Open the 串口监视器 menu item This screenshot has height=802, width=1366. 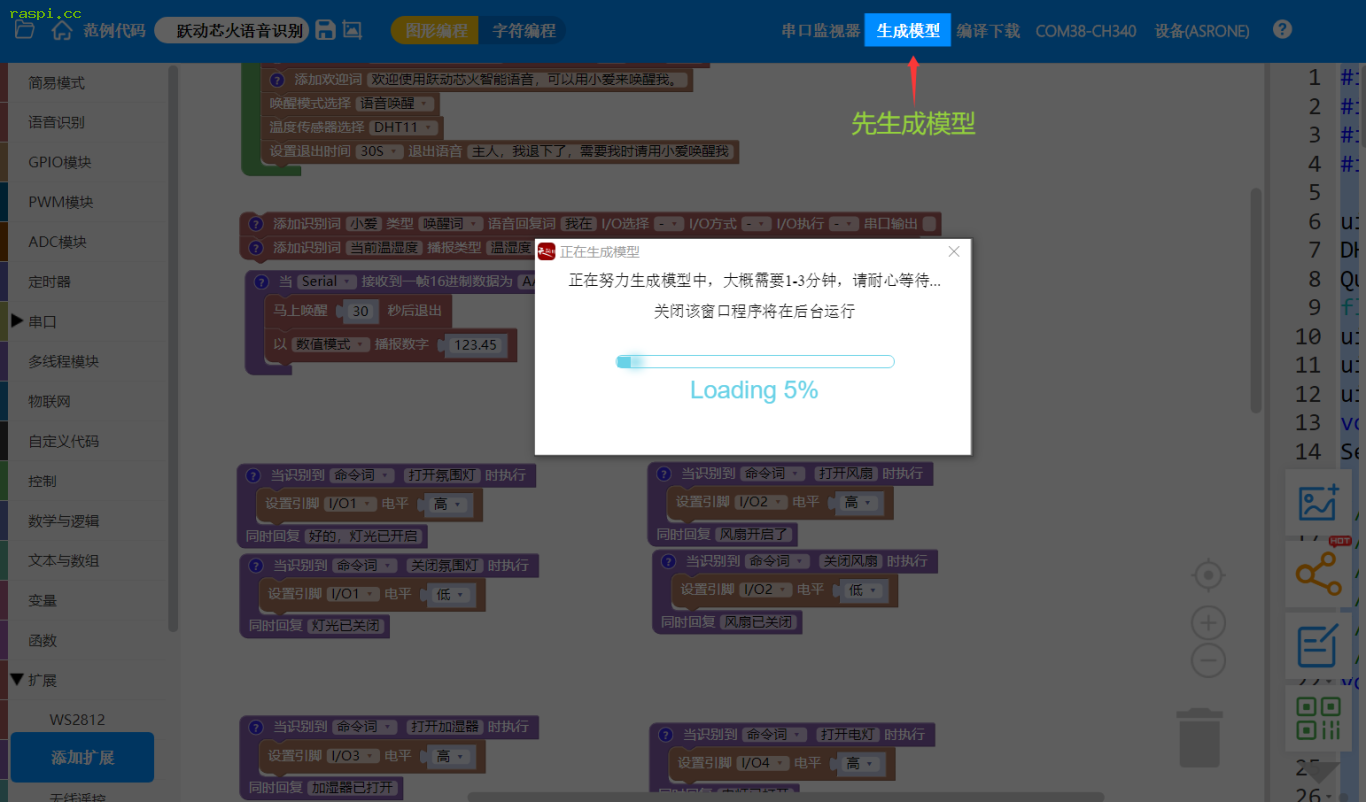820,31
